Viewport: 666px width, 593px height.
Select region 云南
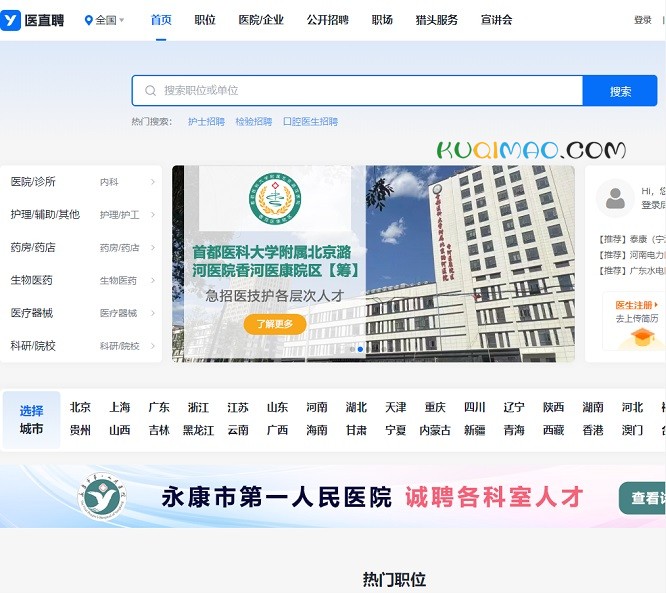point(238,430)
